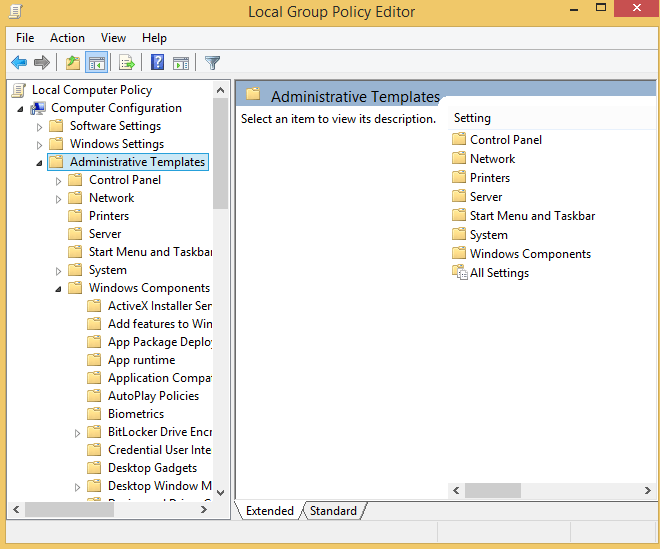Open the View menu

point(113,38)
